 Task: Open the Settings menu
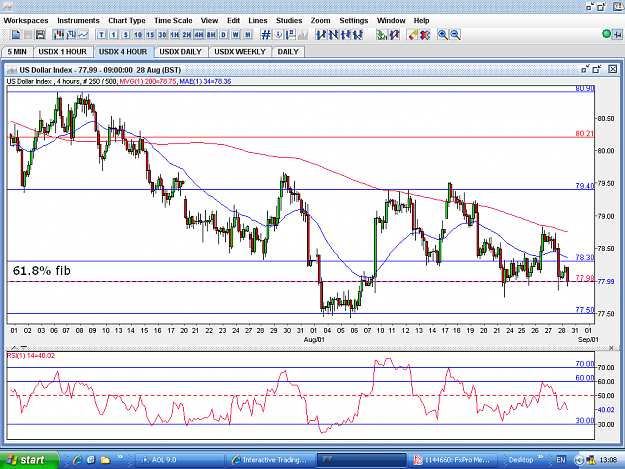[354, 21]
